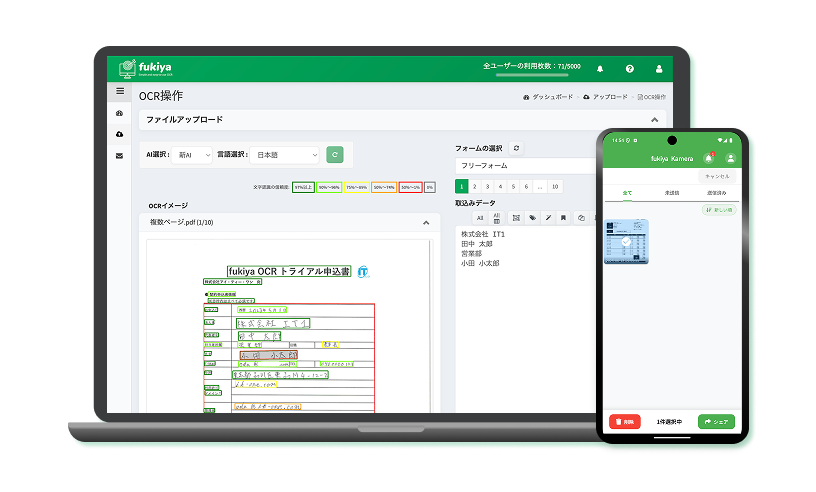Click the 'All' button in 取込みデータ toolbar
The width and height of the screenshot is (816, 492).
click(x=480, y=218)
